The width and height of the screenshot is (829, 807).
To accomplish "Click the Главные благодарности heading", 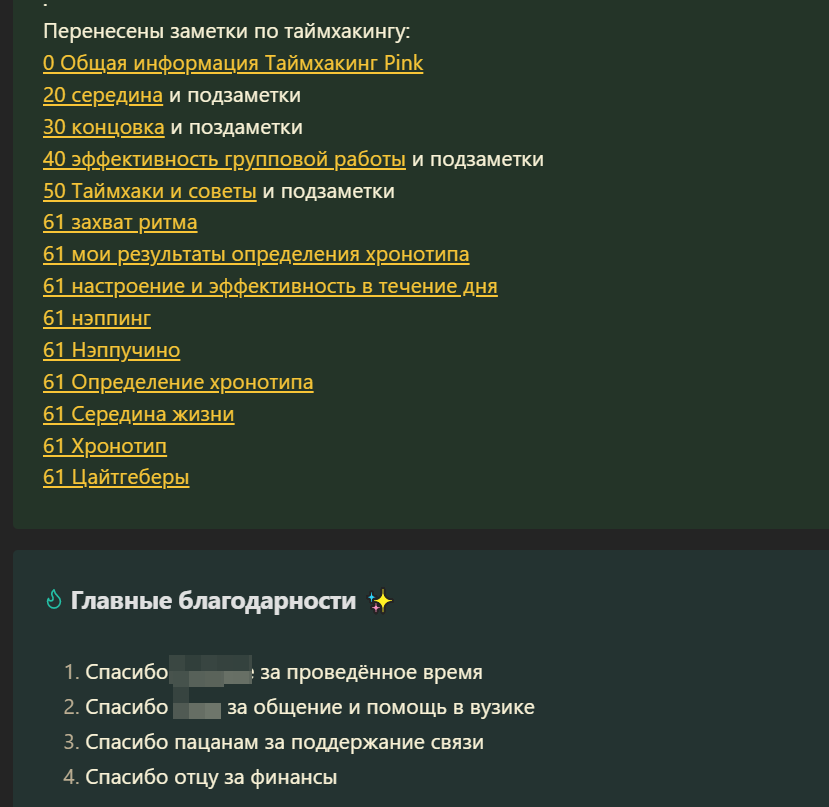I will coord(214,601).
